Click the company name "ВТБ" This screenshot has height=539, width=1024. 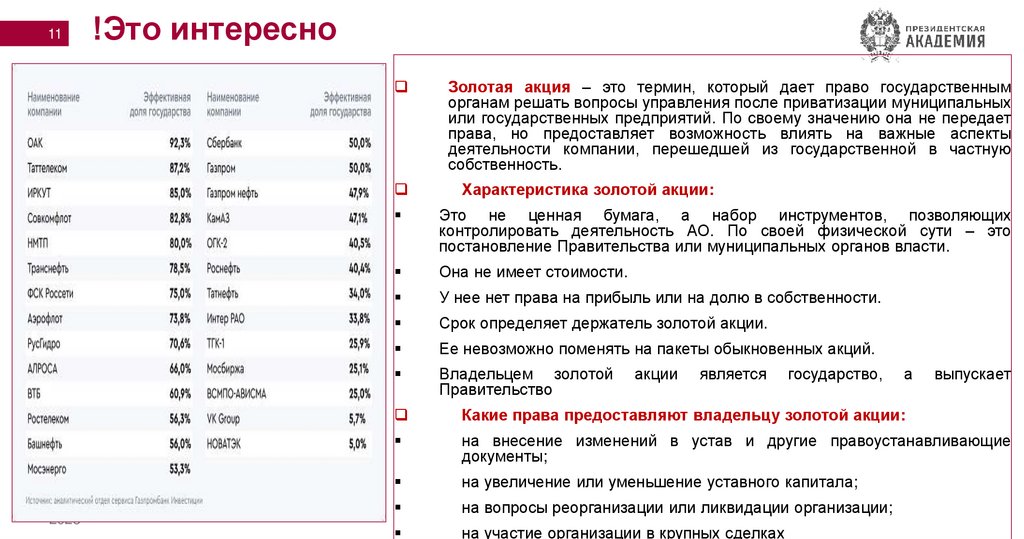34,394
